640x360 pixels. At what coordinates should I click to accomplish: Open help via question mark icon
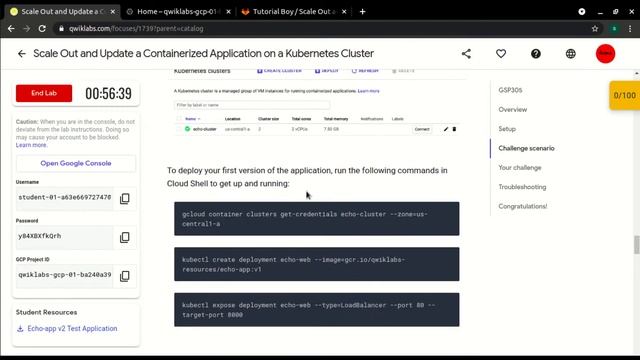pyautogui.click(x=536, y=53)
